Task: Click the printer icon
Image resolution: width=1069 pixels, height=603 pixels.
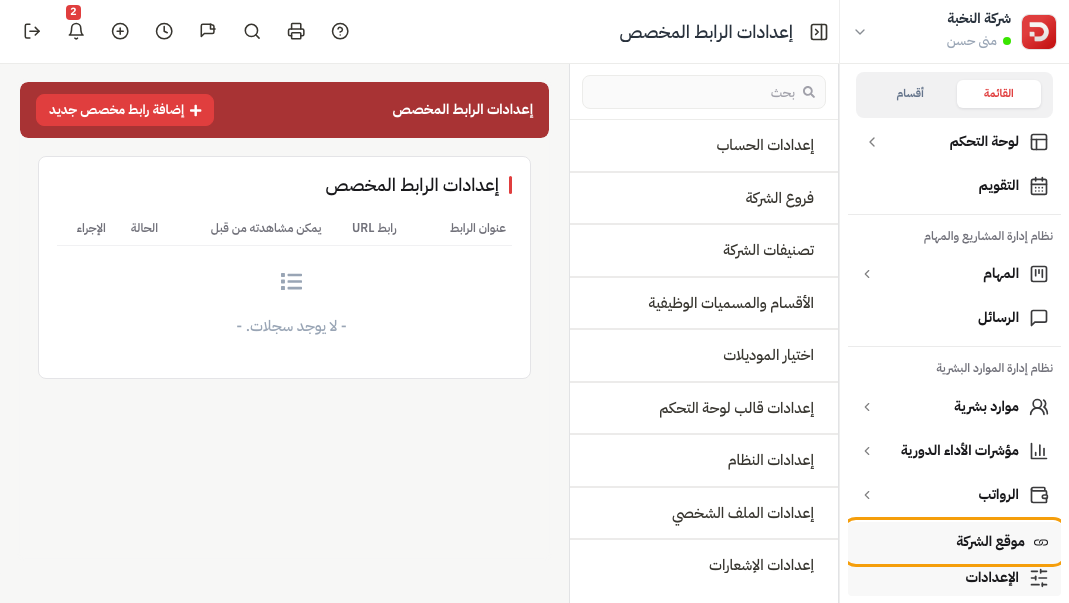Action: (x=296, y=31)
